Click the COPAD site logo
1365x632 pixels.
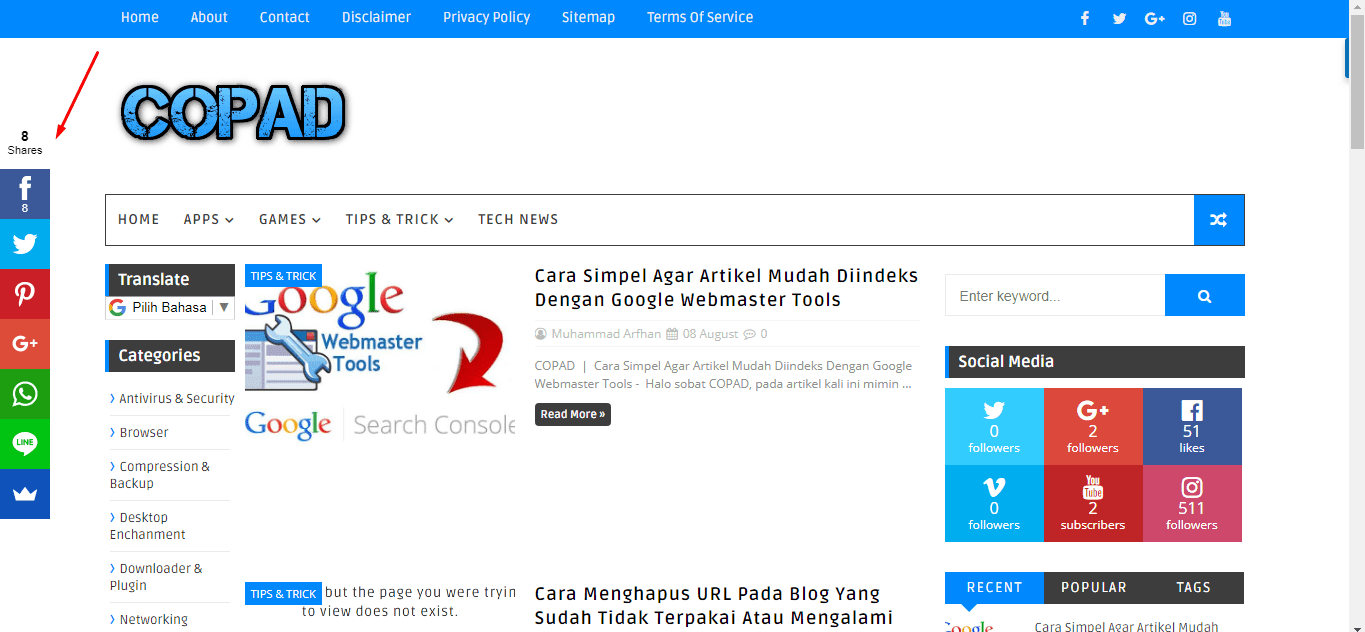(x=234, y=111)
